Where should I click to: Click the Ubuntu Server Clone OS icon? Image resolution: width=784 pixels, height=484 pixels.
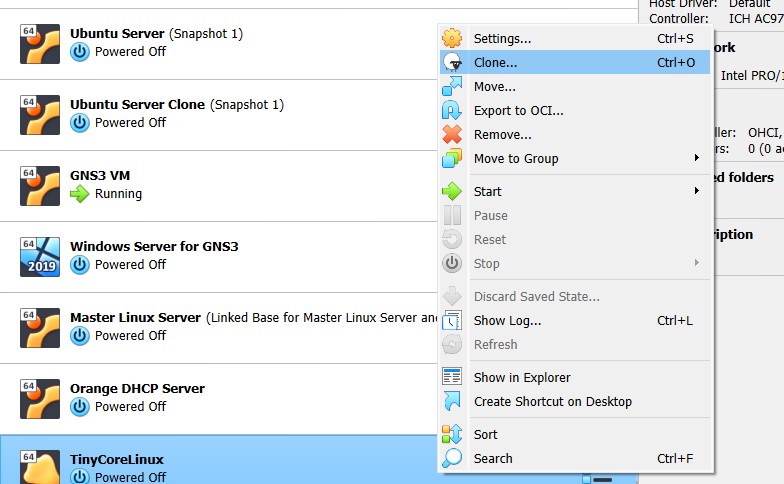point(40,115)
